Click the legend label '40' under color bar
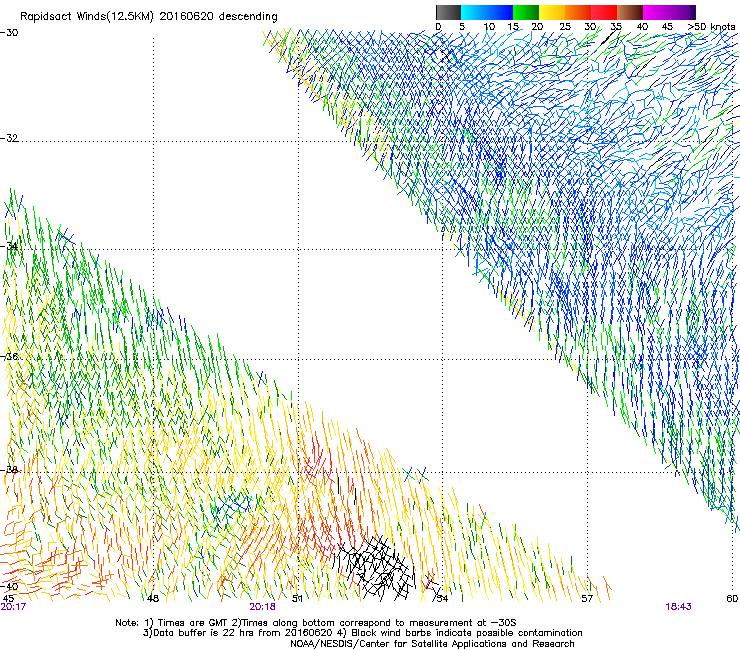The height and width of the screenshot is (650, 740). pos(642,27)
